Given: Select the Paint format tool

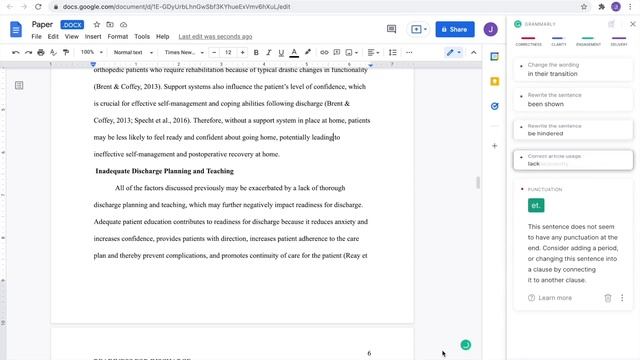Looking at the screenshot, I should coord(66,52).
